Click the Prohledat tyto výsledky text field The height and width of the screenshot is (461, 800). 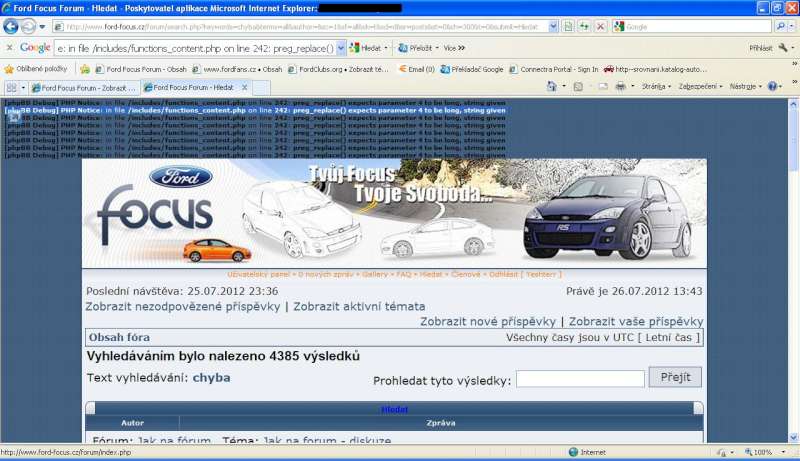coord(580,379)
